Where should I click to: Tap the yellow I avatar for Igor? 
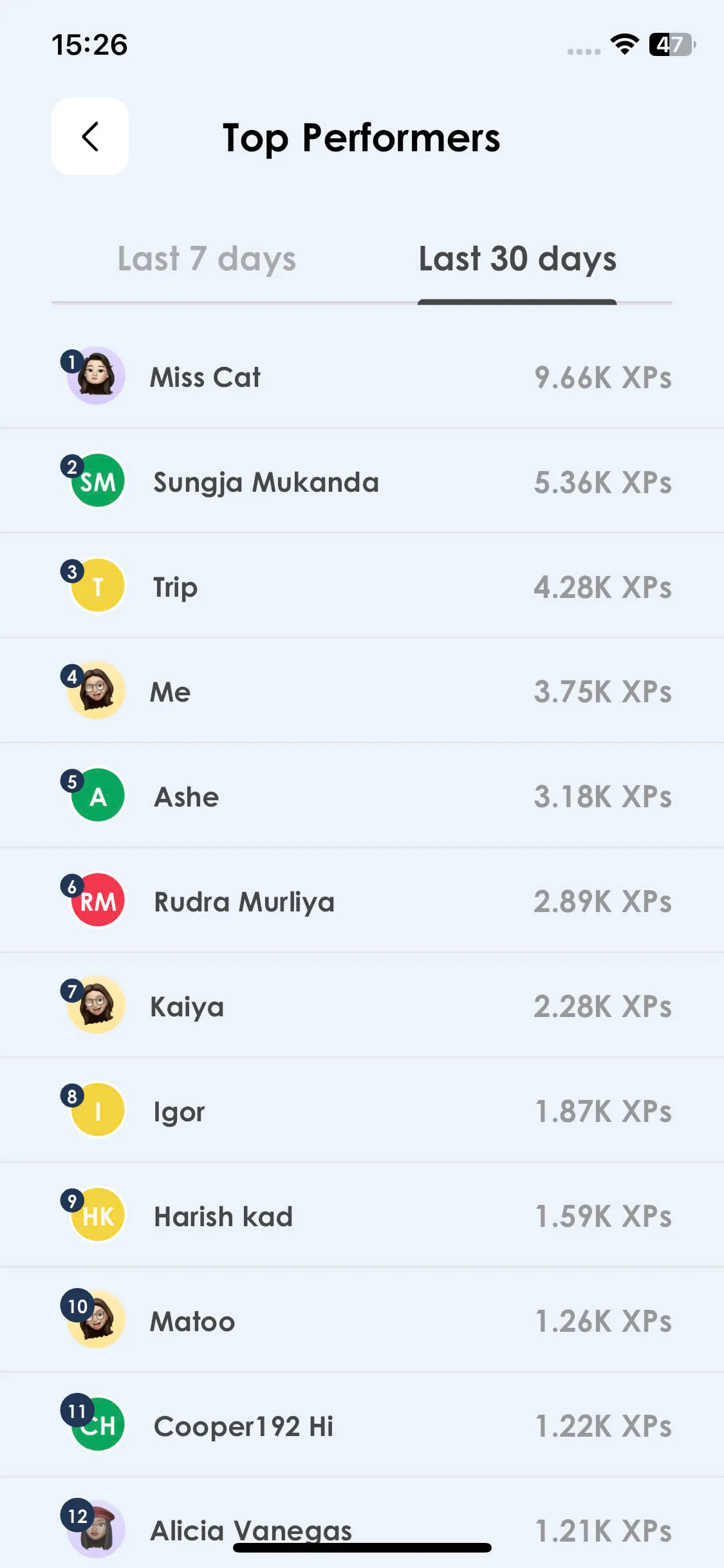point(98,1110)
